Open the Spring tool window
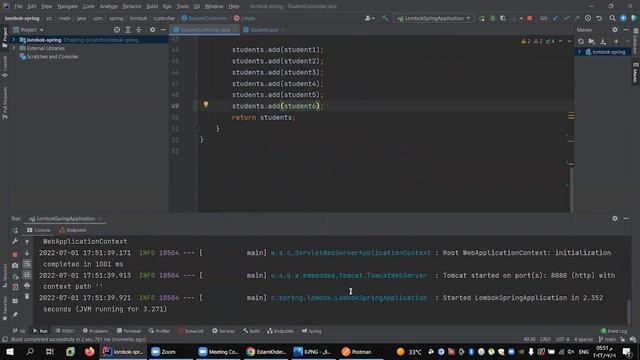The width and height of the screenshot is (640, 360). [x=312, y=331]
